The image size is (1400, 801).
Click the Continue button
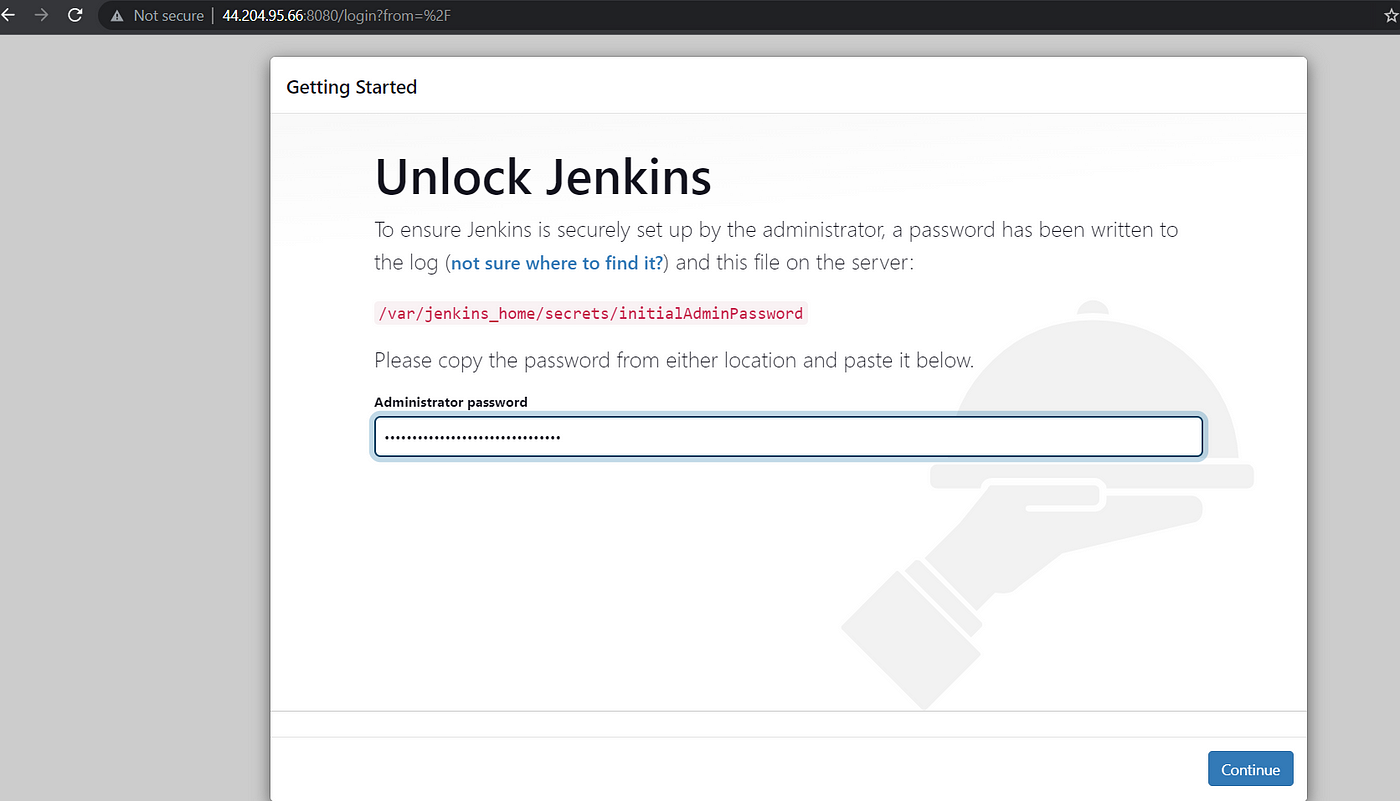click(x=1250, y=769)
